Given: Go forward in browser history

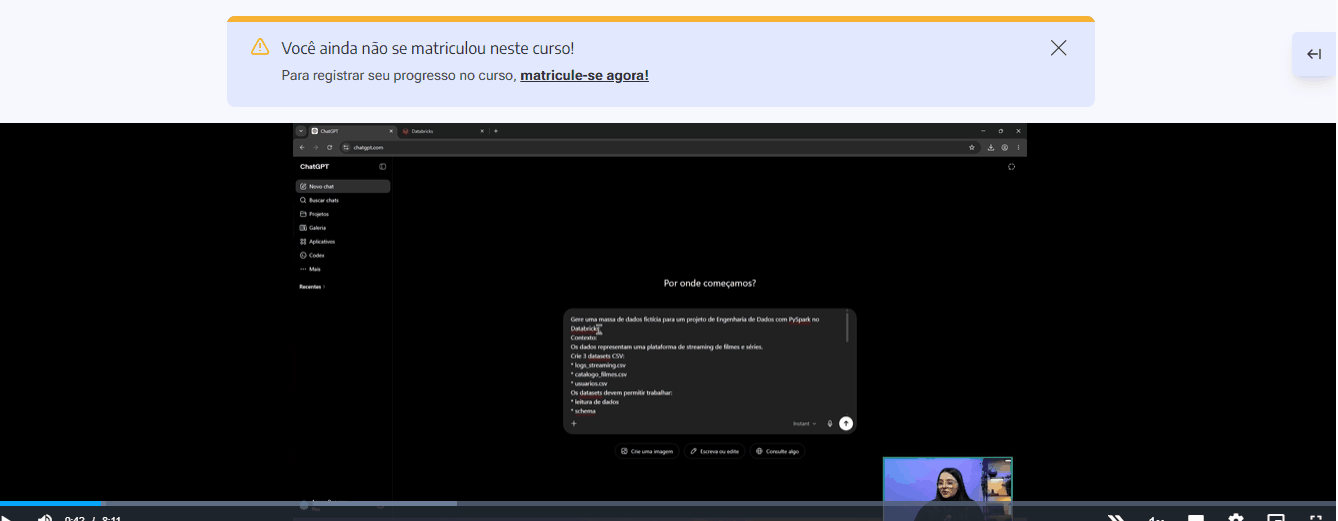Looking at the screenshot, I should 316,147.
